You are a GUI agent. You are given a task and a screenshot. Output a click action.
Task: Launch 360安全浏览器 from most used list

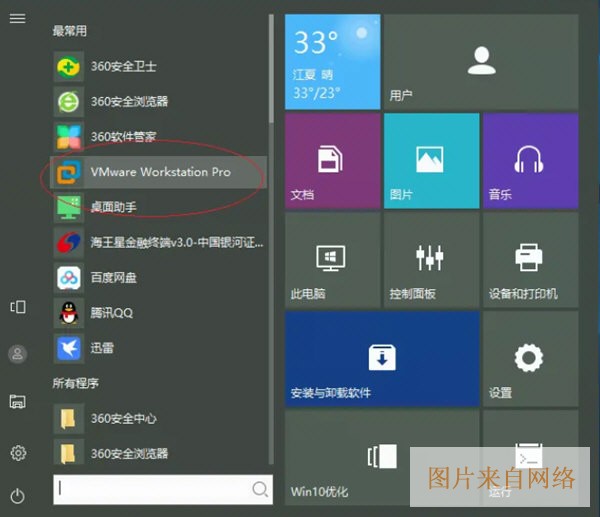tap(159, 102)
